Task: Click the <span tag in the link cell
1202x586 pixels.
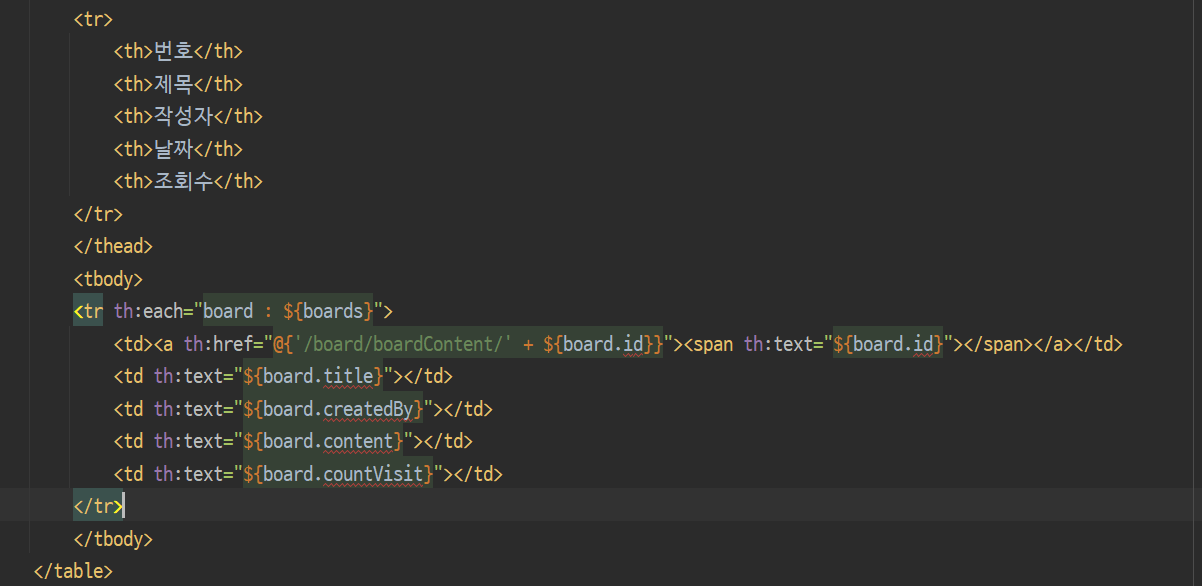Action: [x=708, y=344]
